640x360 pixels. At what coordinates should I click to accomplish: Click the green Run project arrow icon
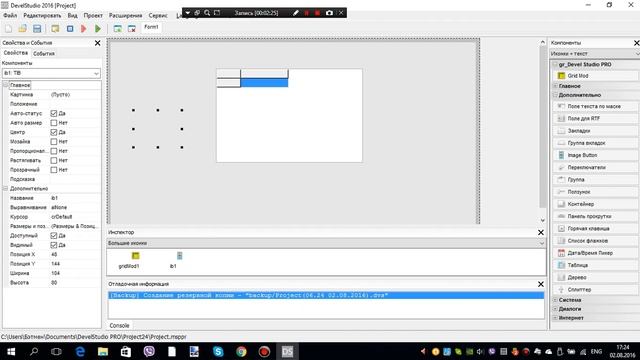click(x=98, y=29)
